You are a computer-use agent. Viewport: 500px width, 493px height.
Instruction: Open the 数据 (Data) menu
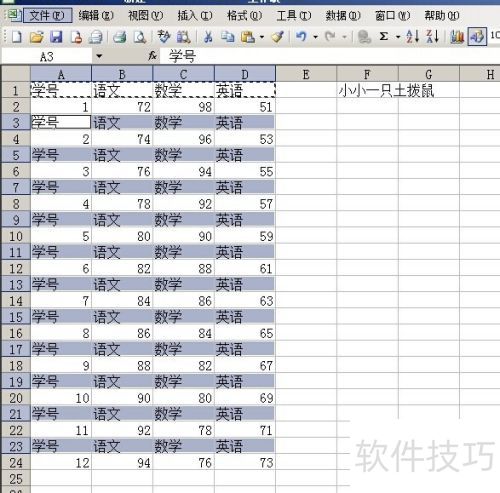coord(343,15)
